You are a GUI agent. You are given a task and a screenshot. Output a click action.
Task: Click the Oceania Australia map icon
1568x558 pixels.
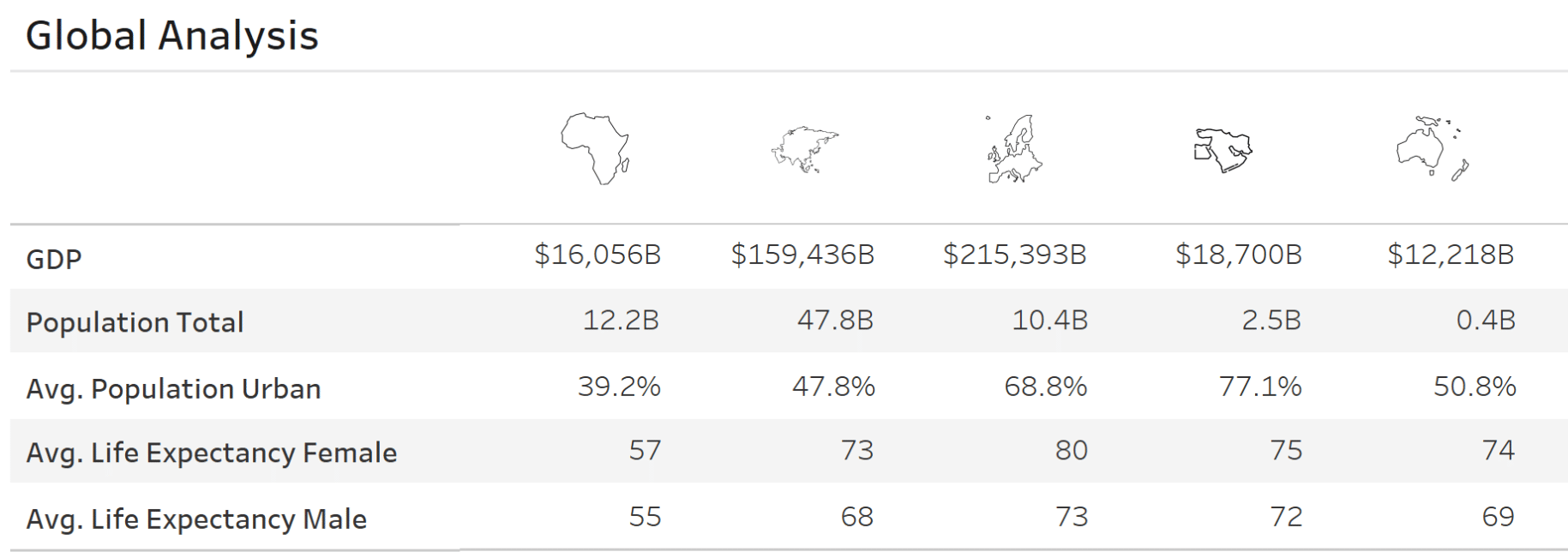click(1433, 148)
